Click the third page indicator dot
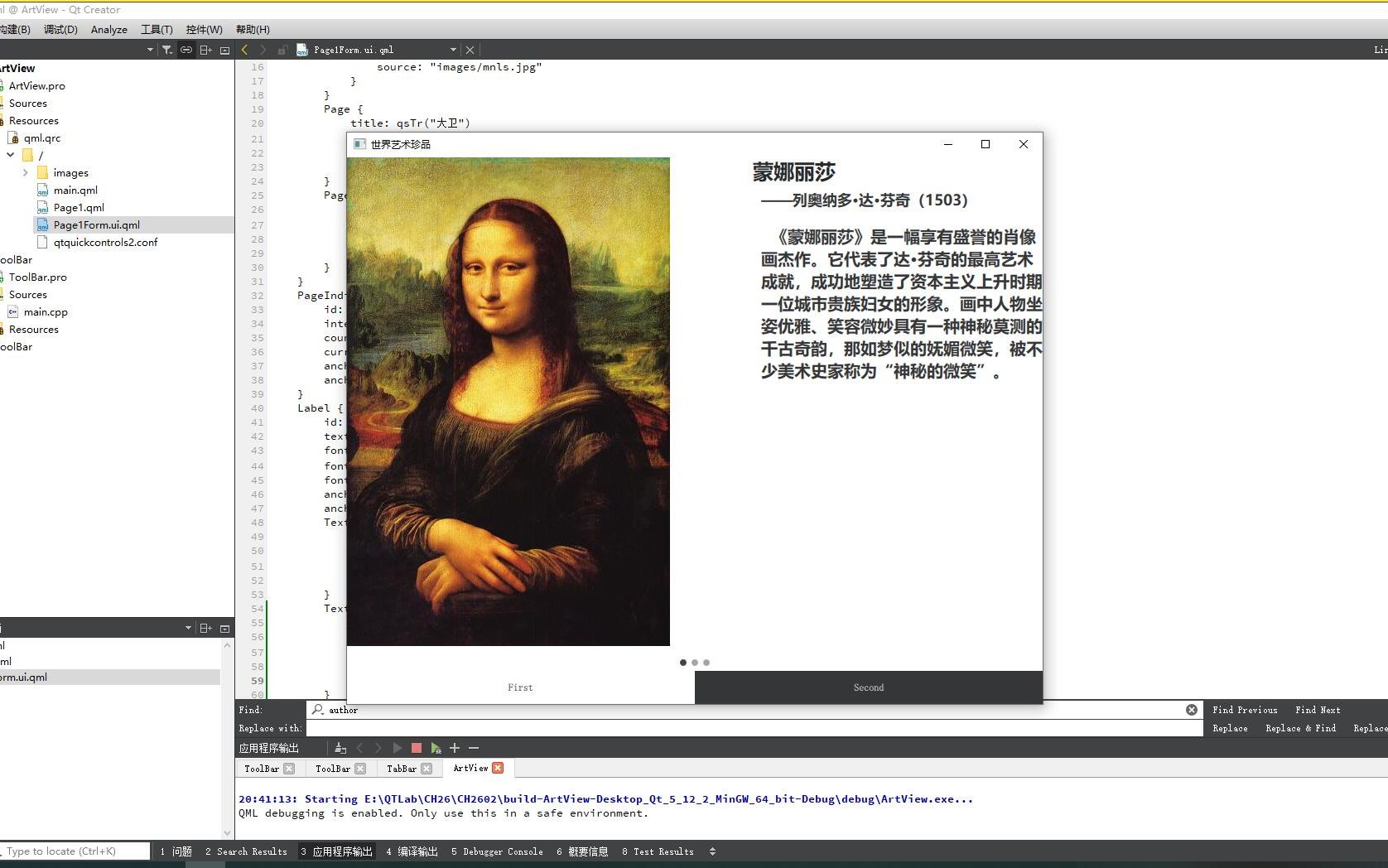 pos(706,663)
